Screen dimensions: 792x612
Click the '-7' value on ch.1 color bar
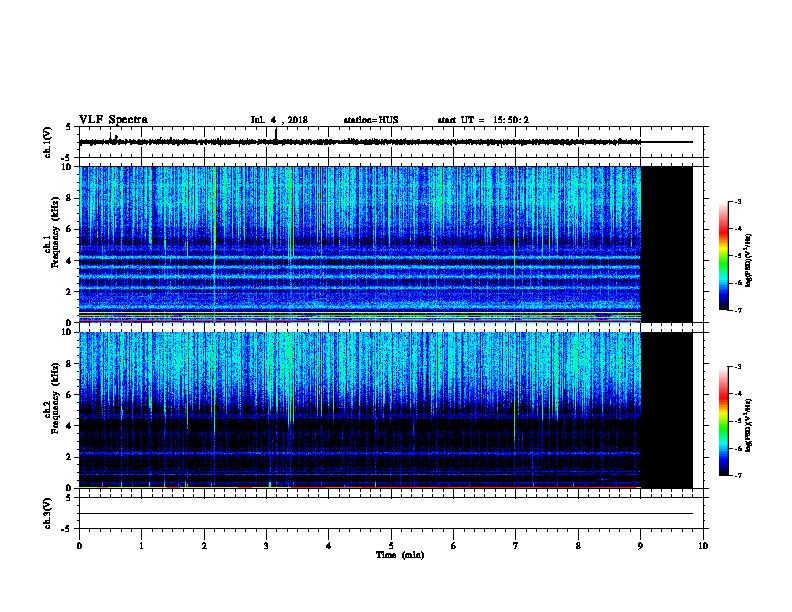pos(737,310)
